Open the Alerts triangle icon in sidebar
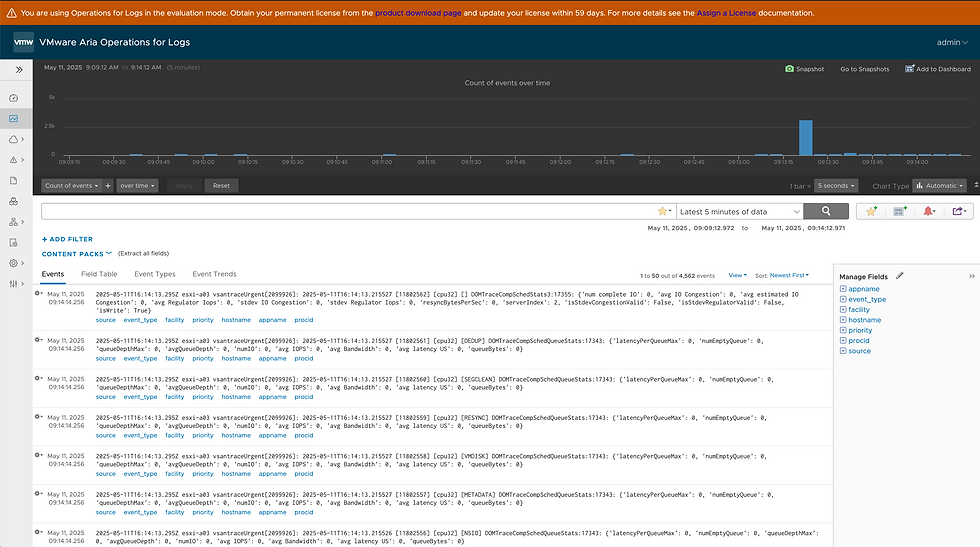 [x=13, y=160]
